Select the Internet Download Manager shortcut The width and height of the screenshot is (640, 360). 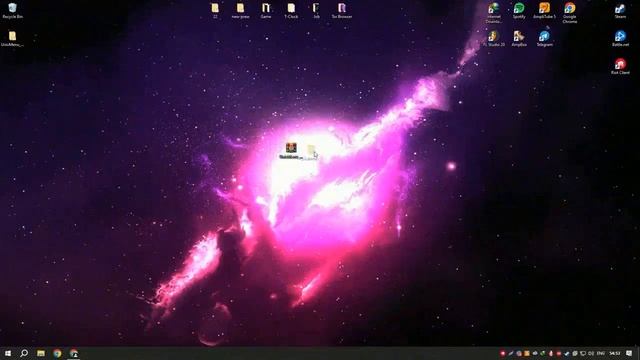point(494,13)
